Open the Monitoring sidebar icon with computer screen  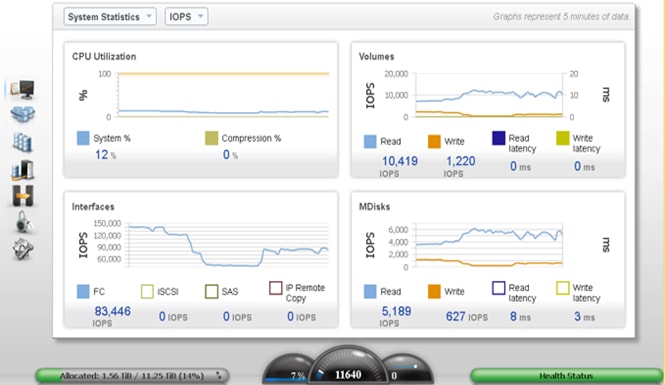22,89
